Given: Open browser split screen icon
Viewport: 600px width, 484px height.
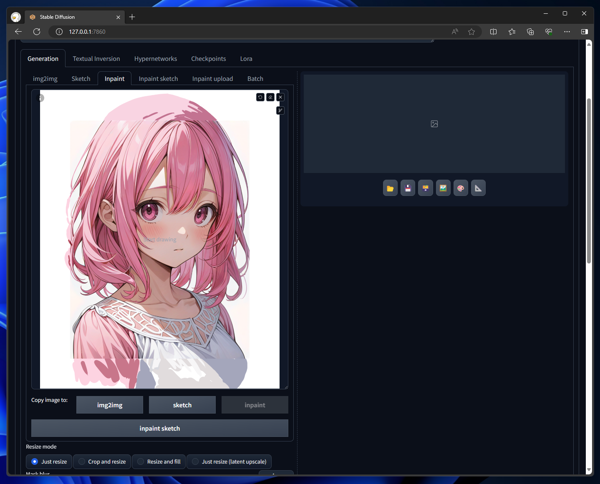Looking at the screenshot, I should pos(494,32).
